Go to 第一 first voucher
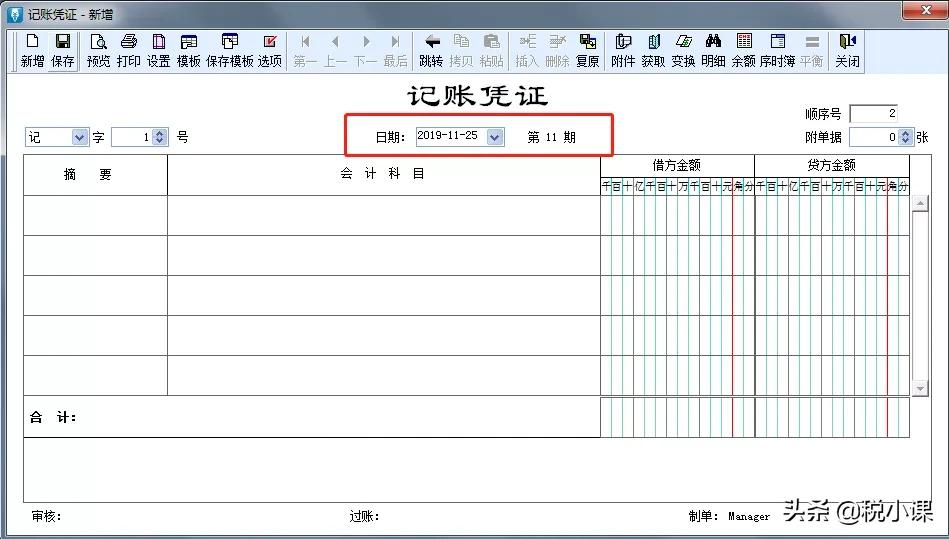The height and width of the screenshot is (539, 949). [305, 51]
